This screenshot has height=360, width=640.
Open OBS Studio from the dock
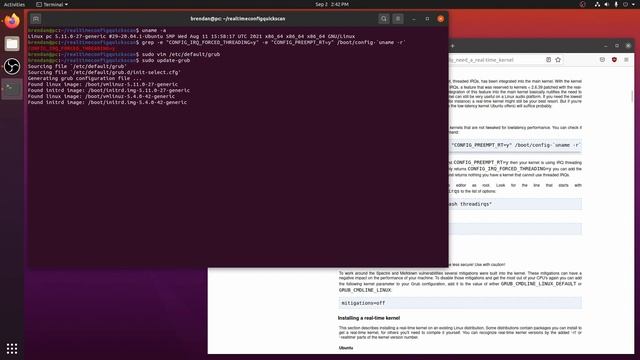tap(12, 66)
